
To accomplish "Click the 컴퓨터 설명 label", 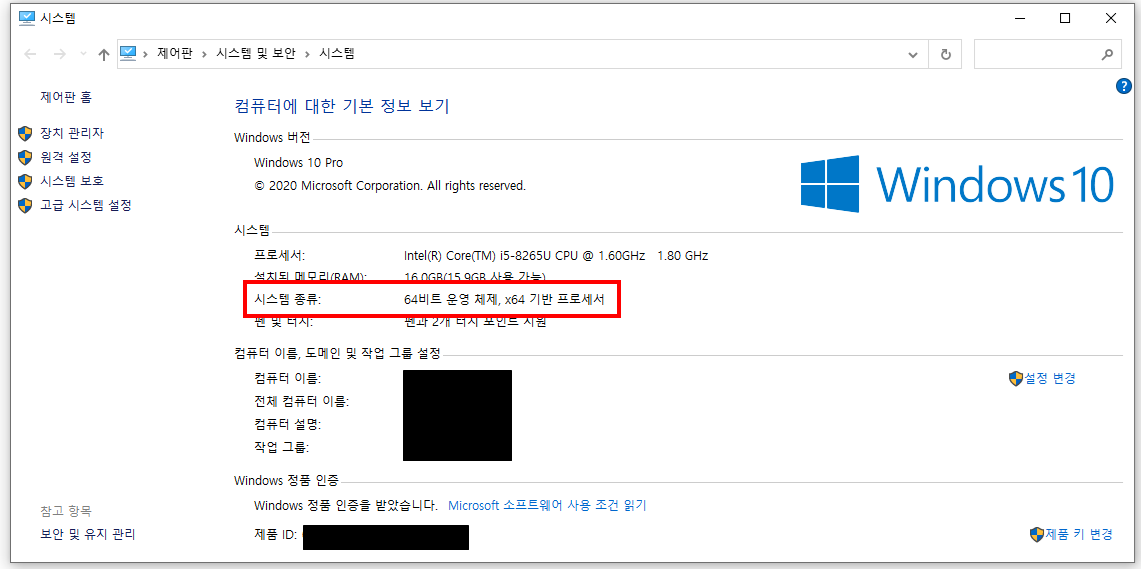I will (x=287, y=424).
